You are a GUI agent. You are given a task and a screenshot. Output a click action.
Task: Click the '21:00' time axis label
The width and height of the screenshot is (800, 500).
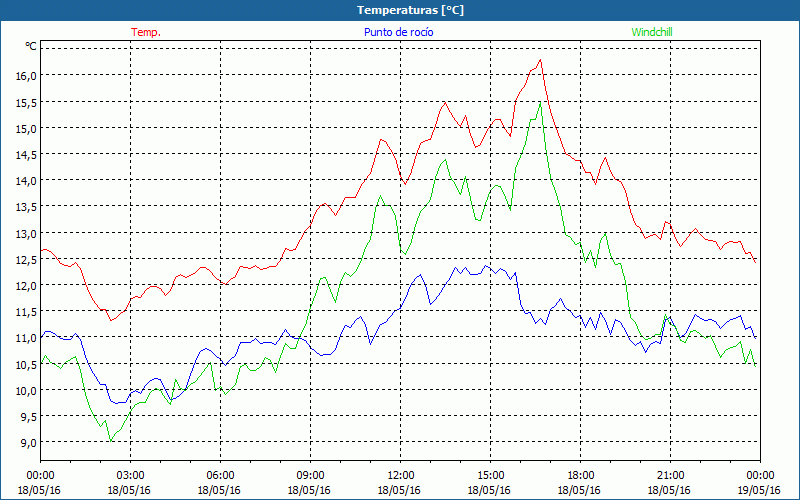[x=670, y=475]
